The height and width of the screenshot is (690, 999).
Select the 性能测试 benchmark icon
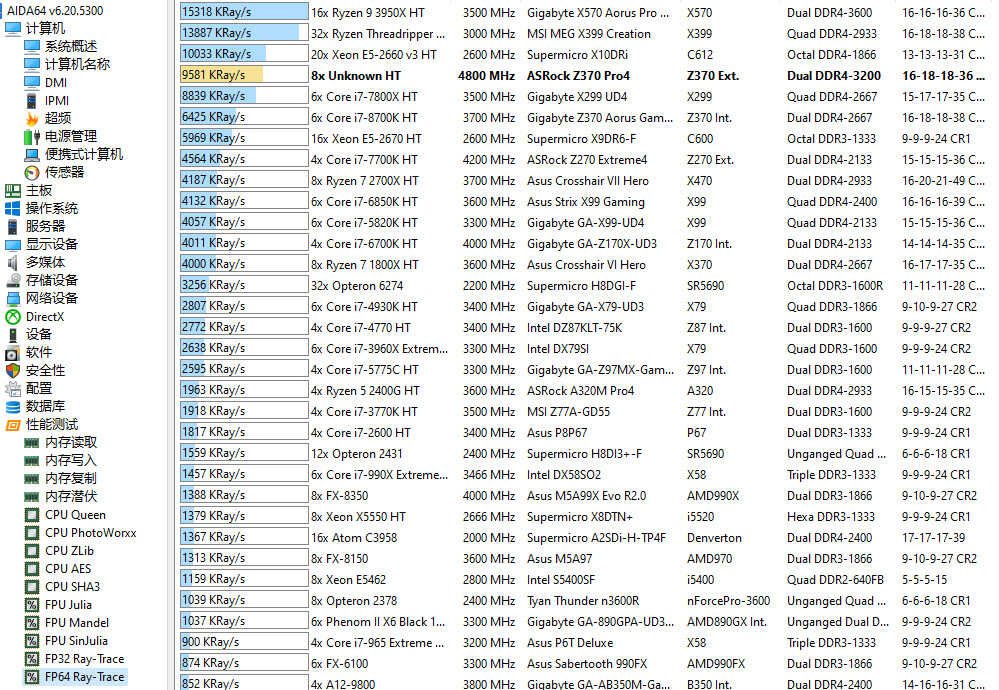click(13, 425)
